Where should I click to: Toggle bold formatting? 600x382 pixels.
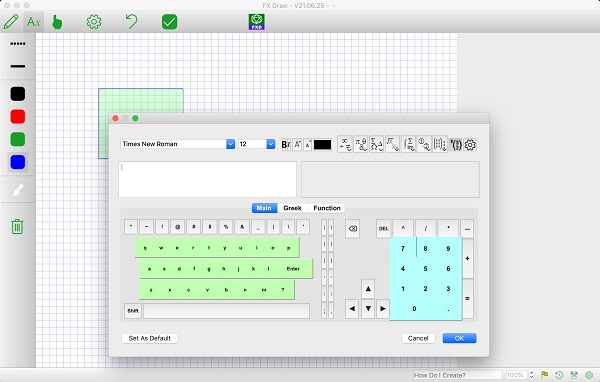click(284, 145)
